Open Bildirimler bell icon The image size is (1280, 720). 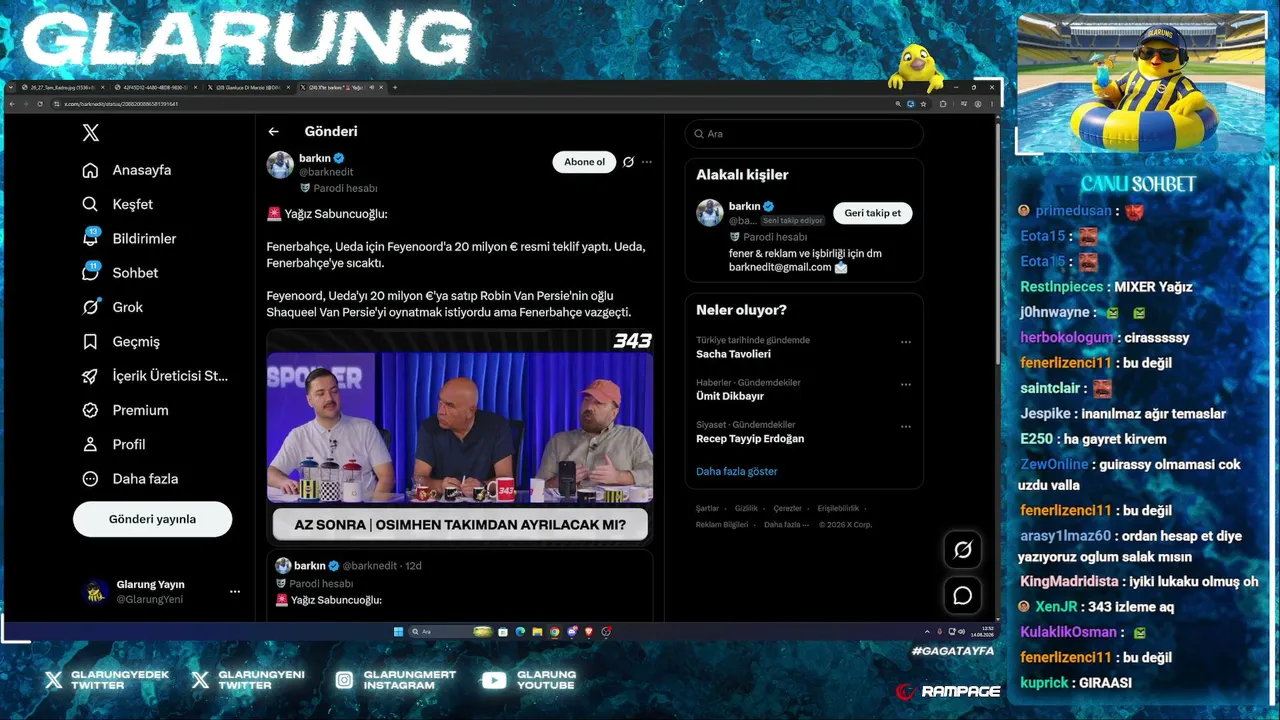pyautogui.click(x=91, y=238)
